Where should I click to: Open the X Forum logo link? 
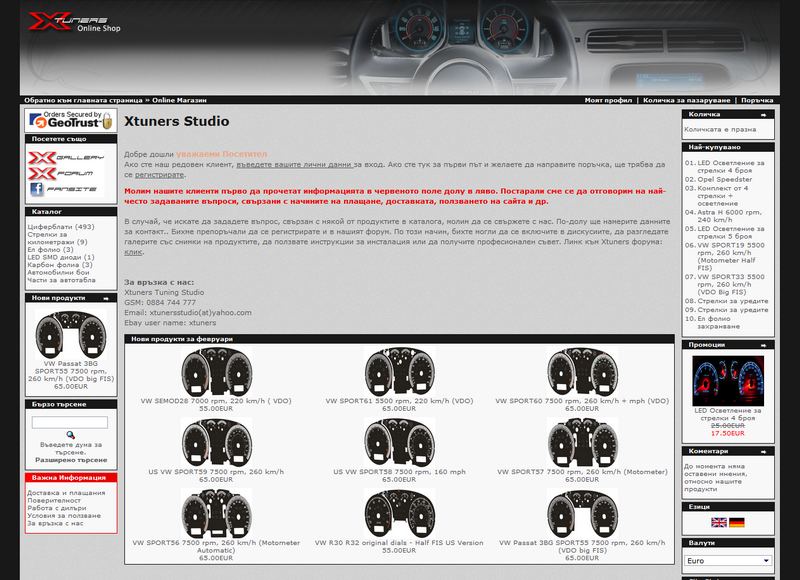click(60, 173)
